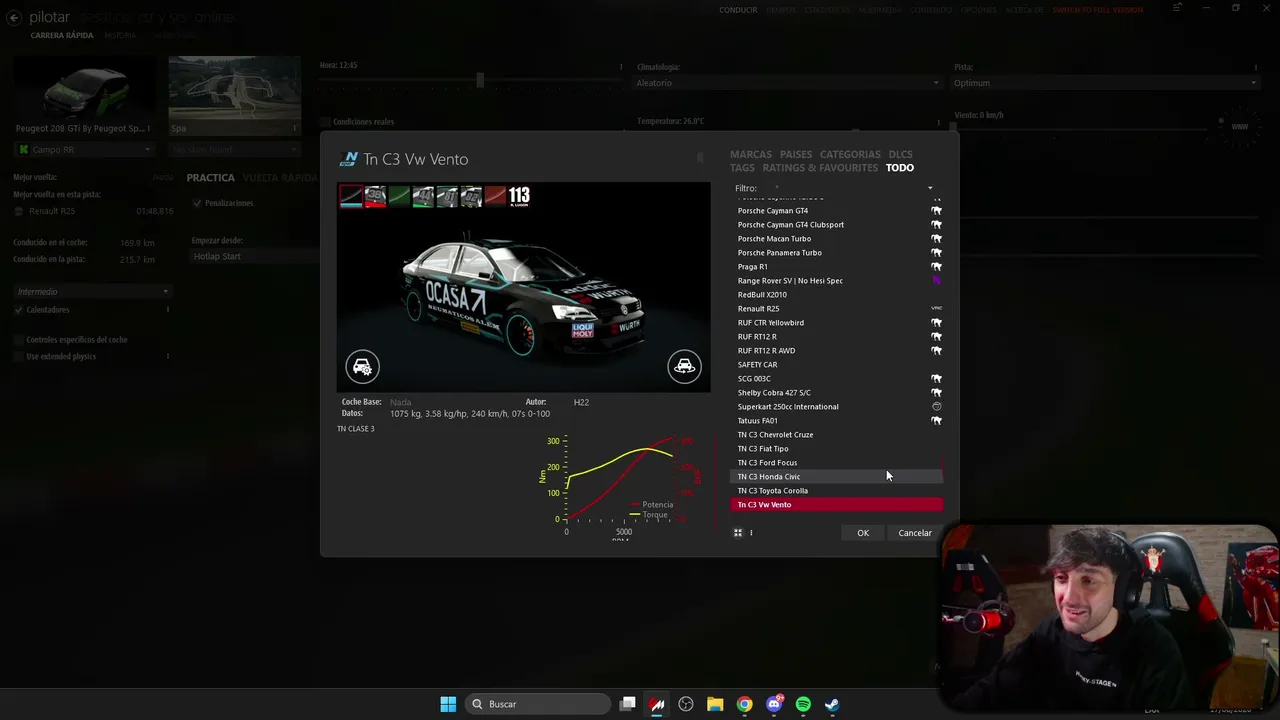
Task: Select SCG 003C in the car list
Action: click(x=838, y=379)
